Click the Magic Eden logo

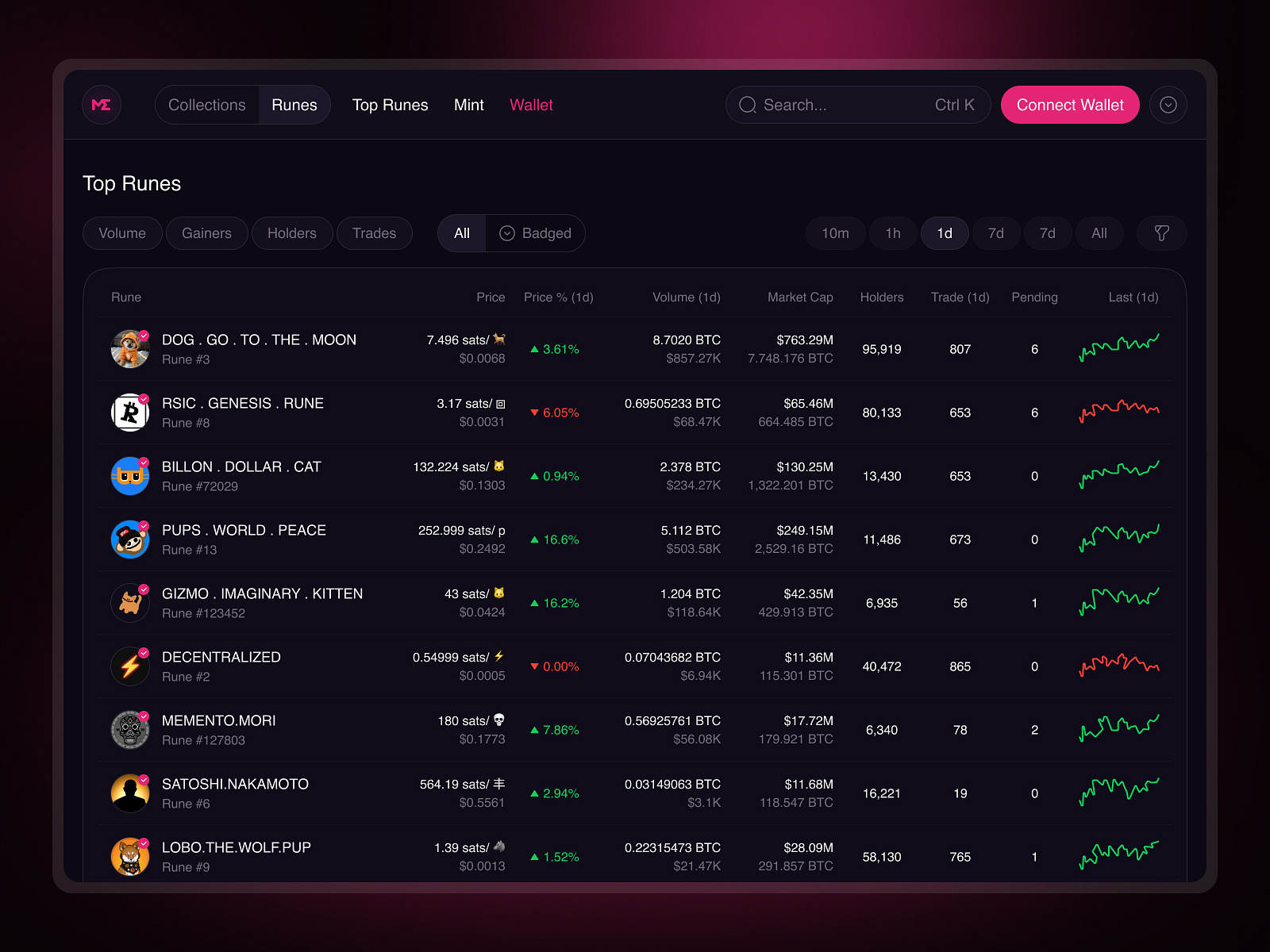click(101, 104)
